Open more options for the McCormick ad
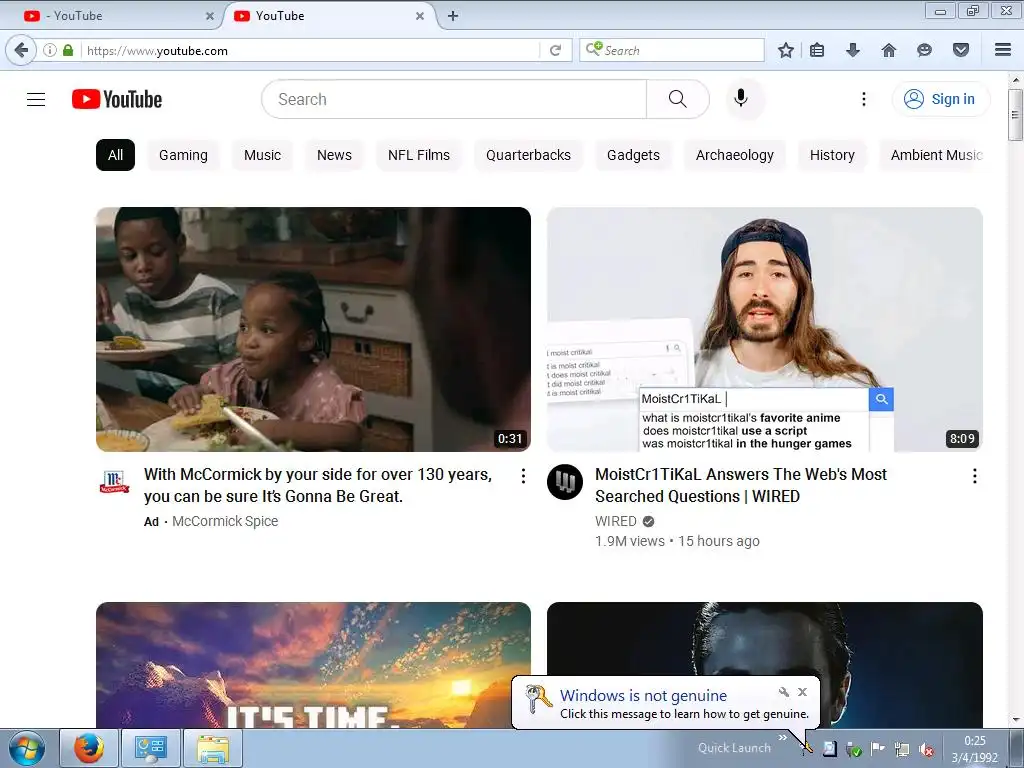This screenshot has height=768, width=1024. click(x=523, y=476)
